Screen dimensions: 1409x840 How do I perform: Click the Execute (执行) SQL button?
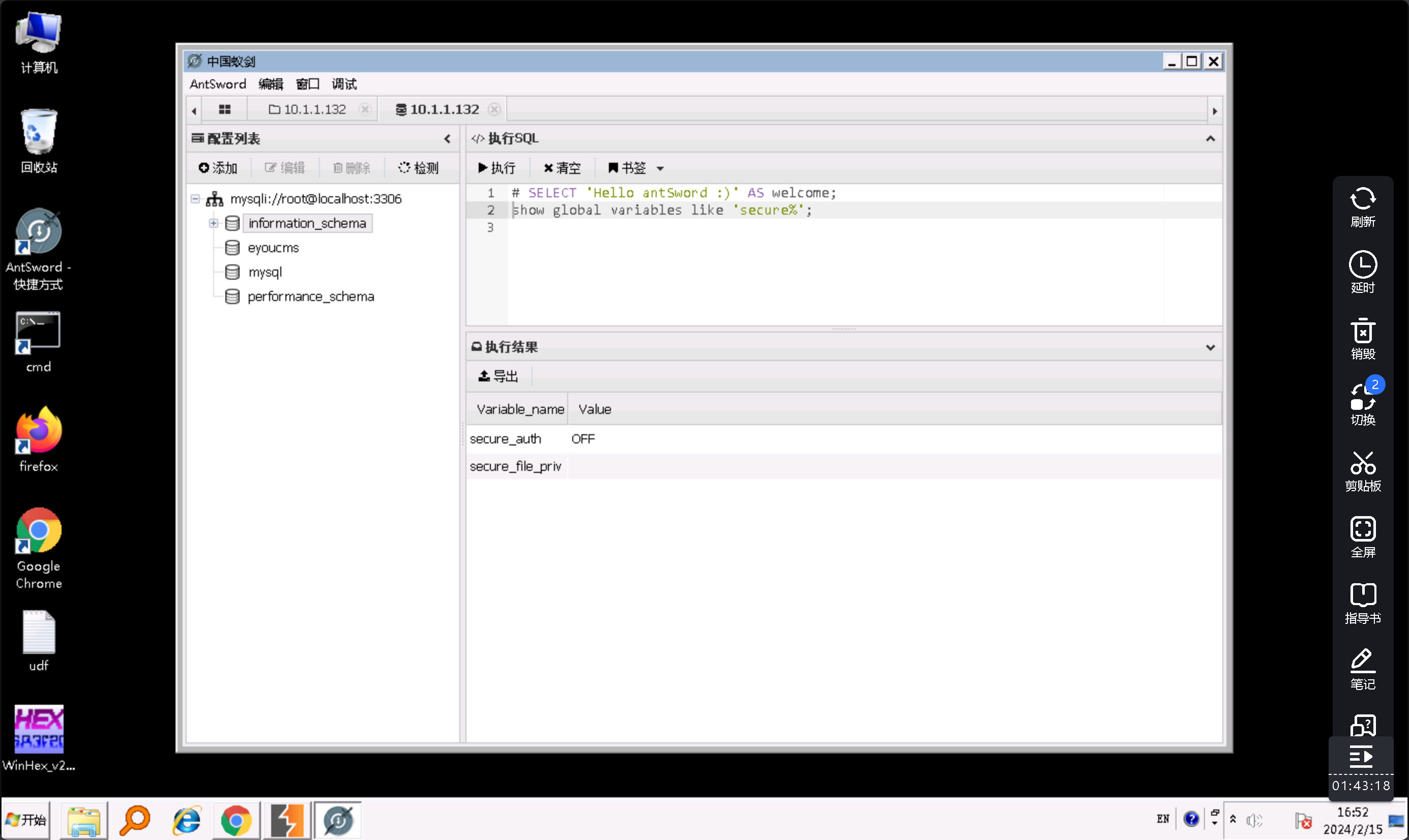(x=496, y=168)
